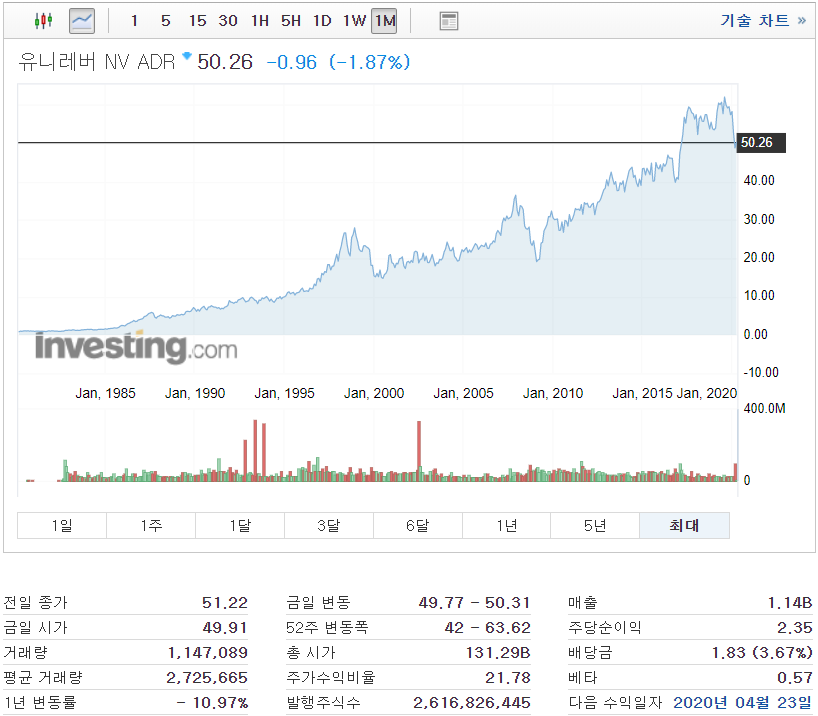This screenshot has width=818, height=716.
Task: Click the 40.00 price axis label
Action: click(759, 181)
